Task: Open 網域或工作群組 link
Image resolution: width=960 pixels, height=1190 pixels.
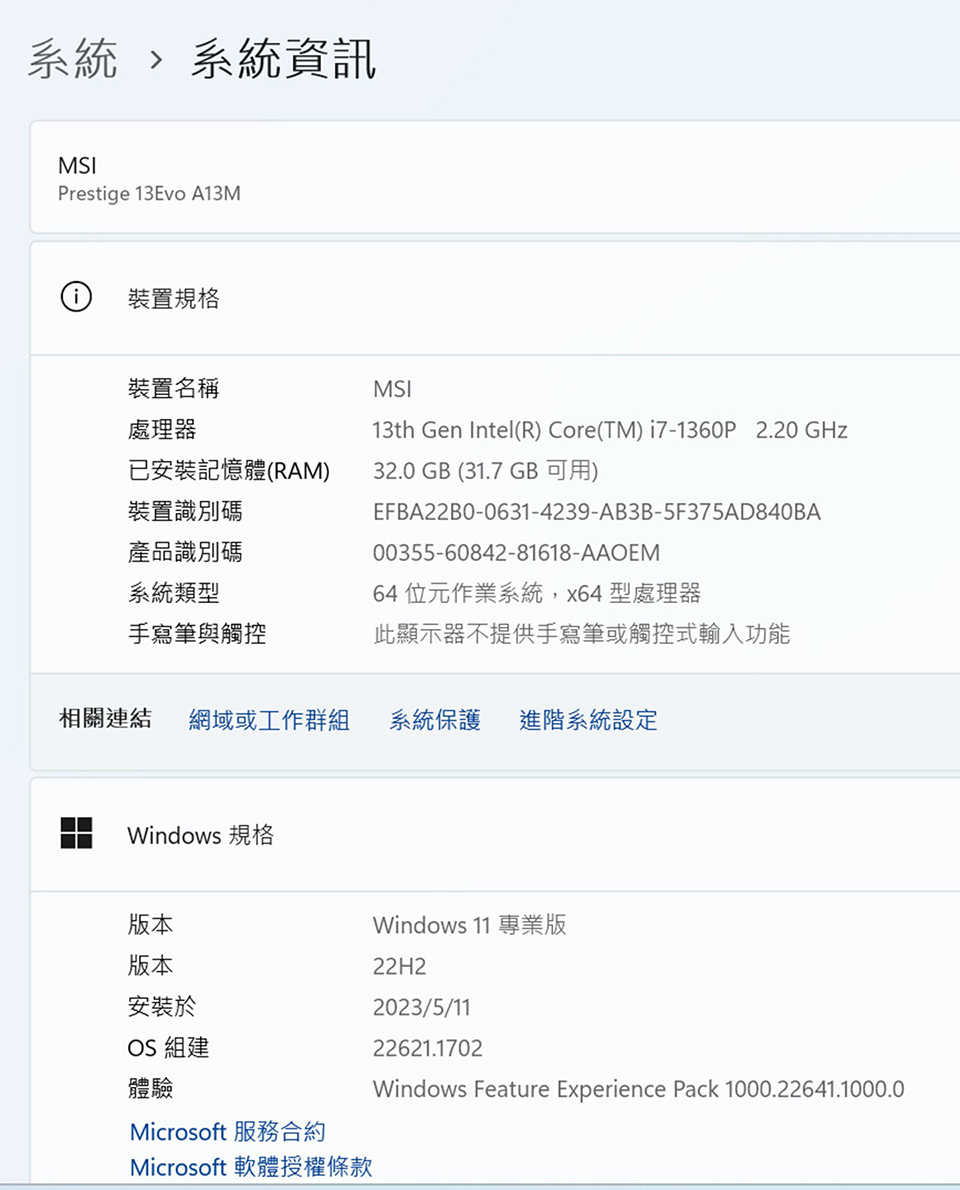Action: (269, 719)
